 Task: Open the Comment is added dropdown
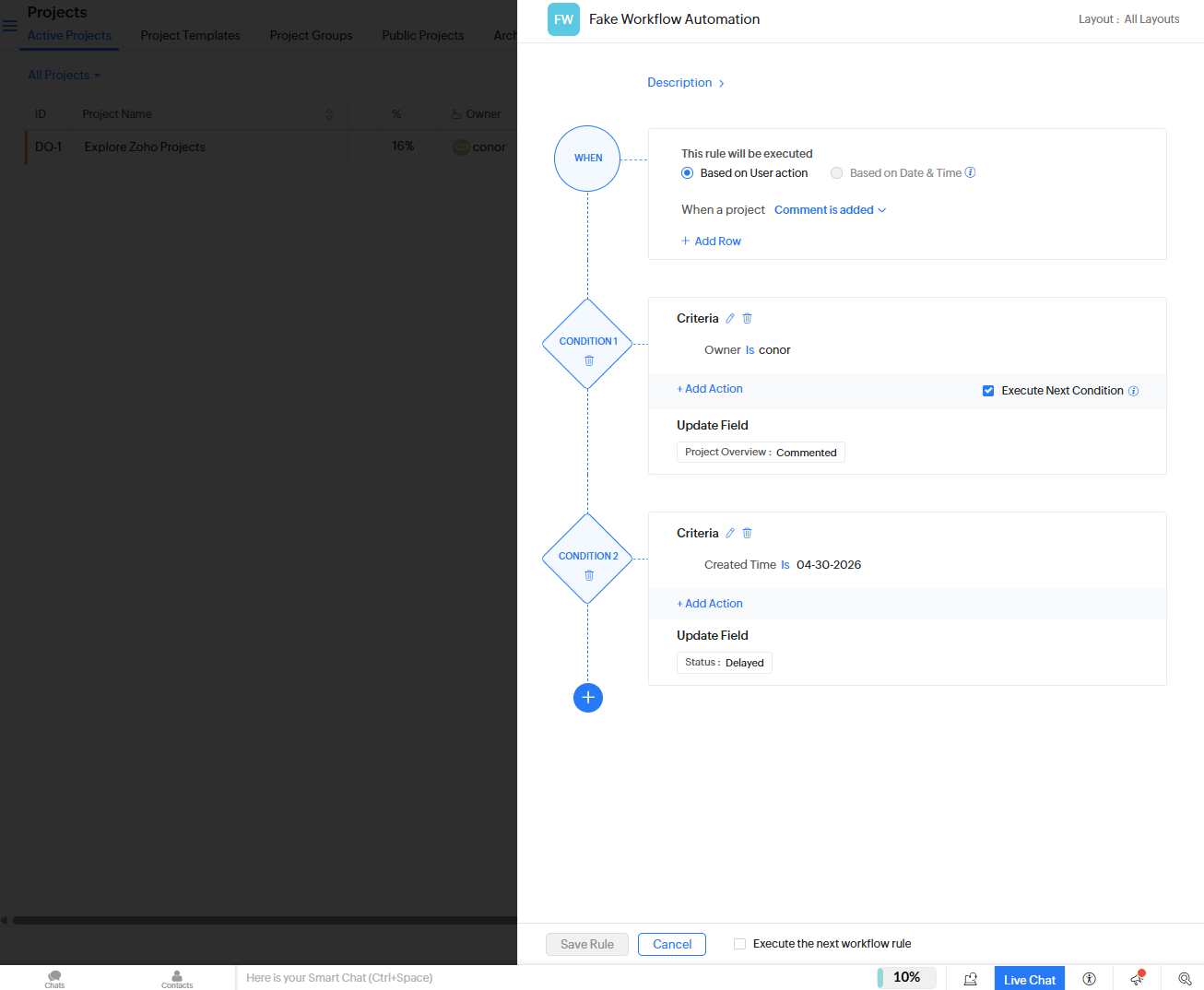829,209
